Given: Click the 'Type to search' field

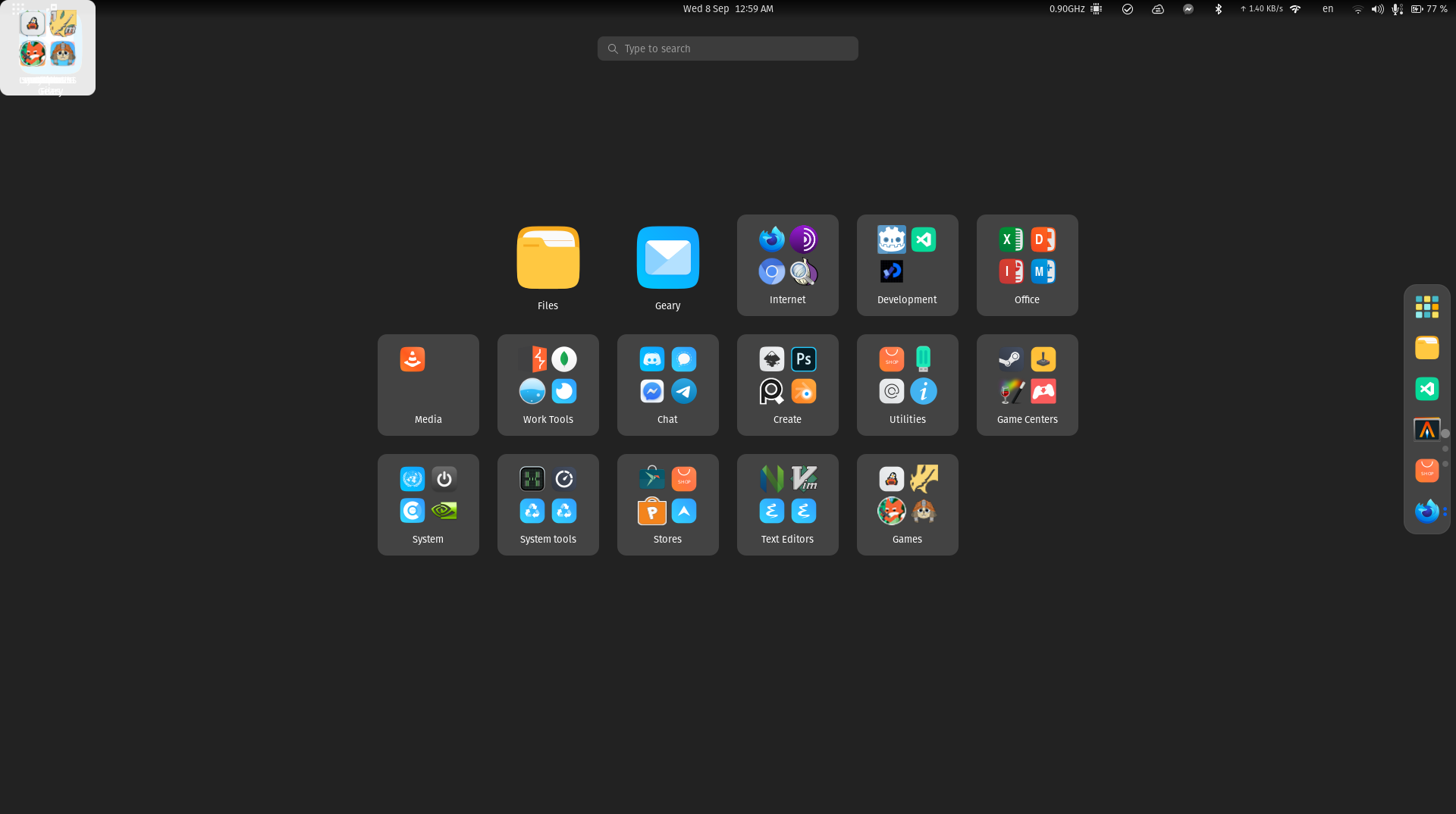Looking at the screenshot, I should [x=727, y=48].
